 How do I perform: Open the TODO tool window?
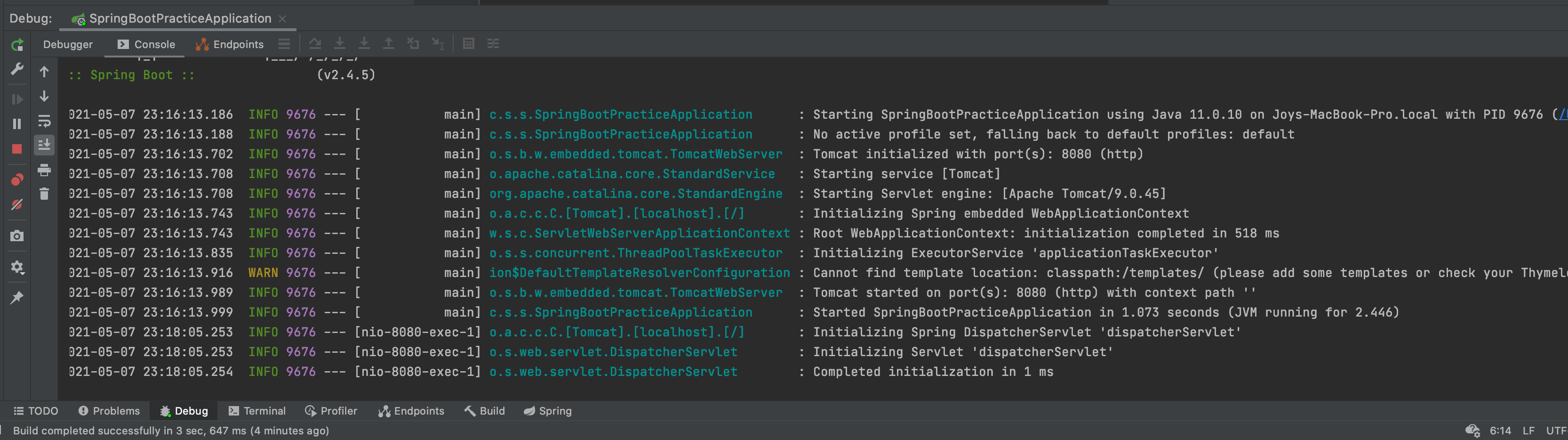tap(36, 411)
